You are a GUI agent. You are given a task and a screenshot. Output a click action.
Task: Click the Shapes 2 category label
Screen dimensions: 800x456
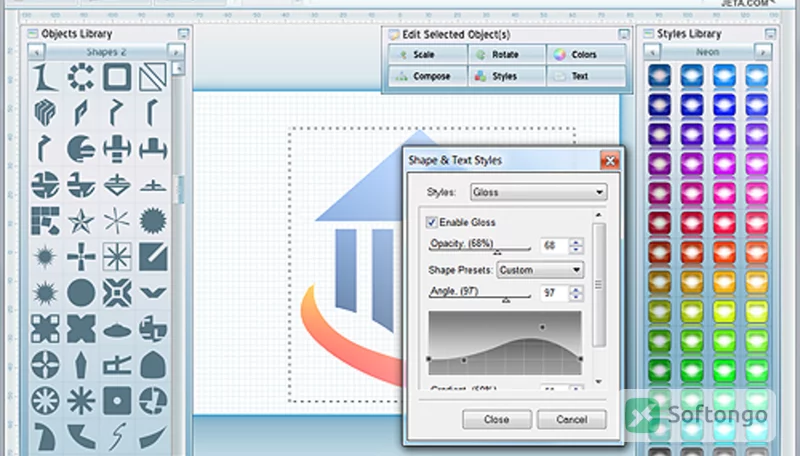[106, 52]
